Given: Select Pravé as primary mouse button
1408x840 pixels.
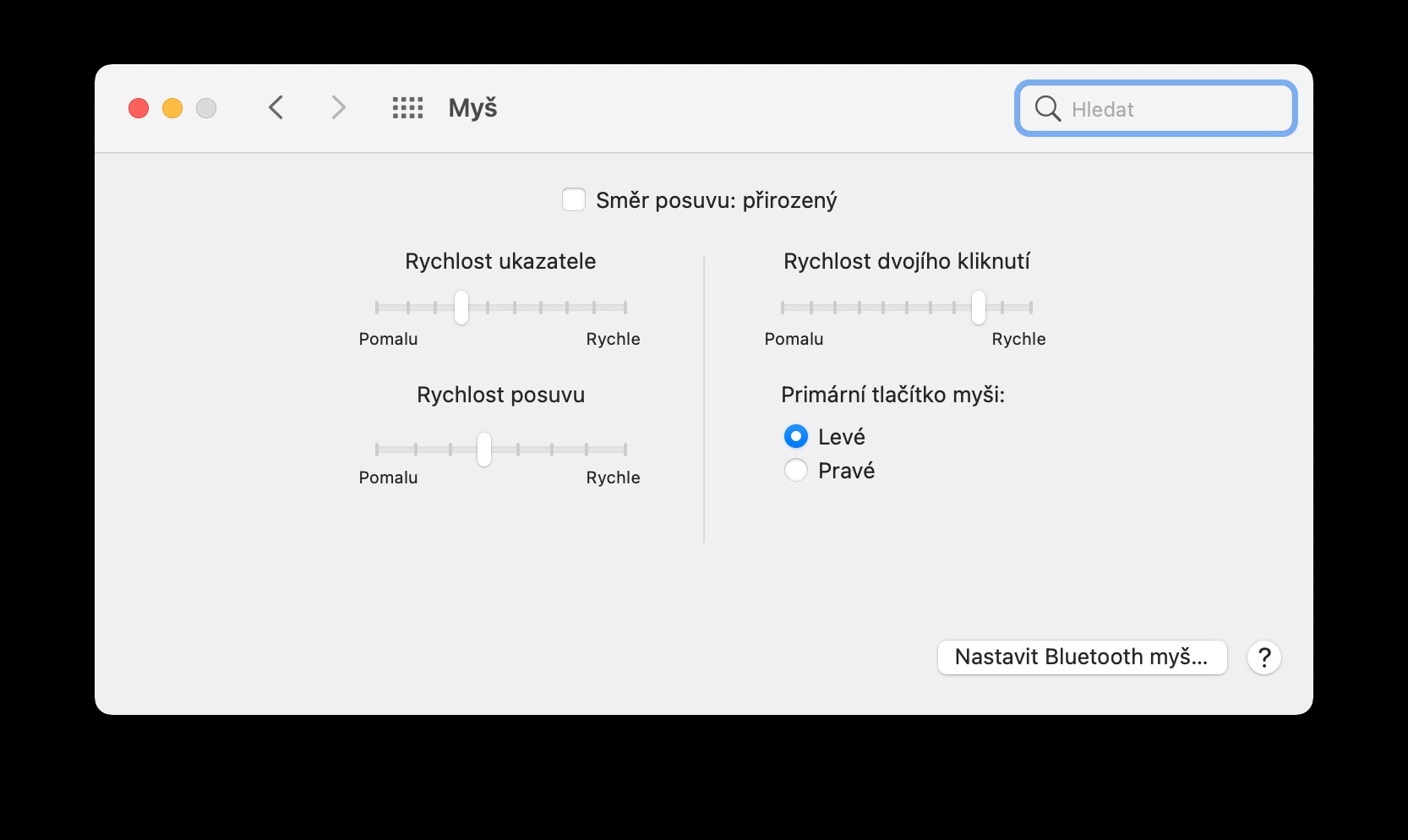Looking at the screenshot, I should [796, 470].
